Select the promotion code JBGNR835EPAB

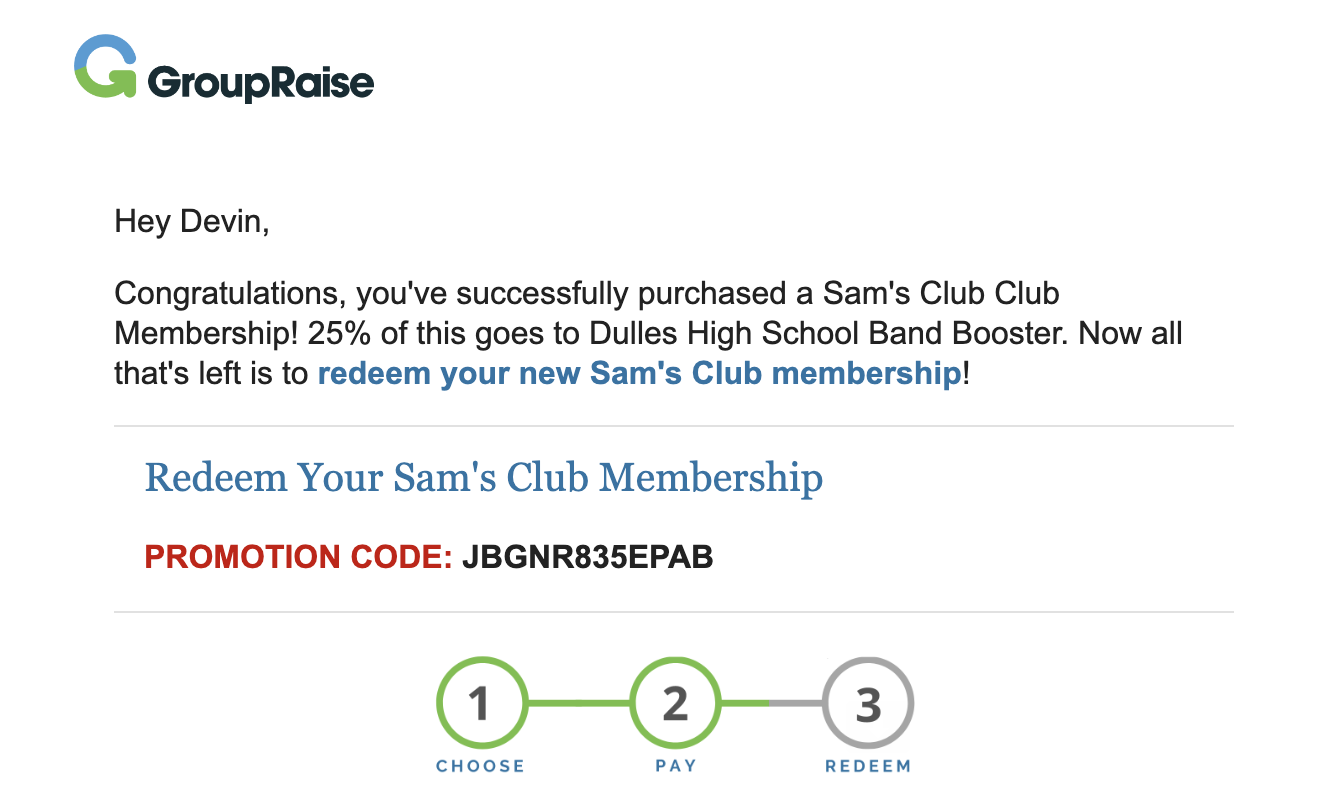587,557
